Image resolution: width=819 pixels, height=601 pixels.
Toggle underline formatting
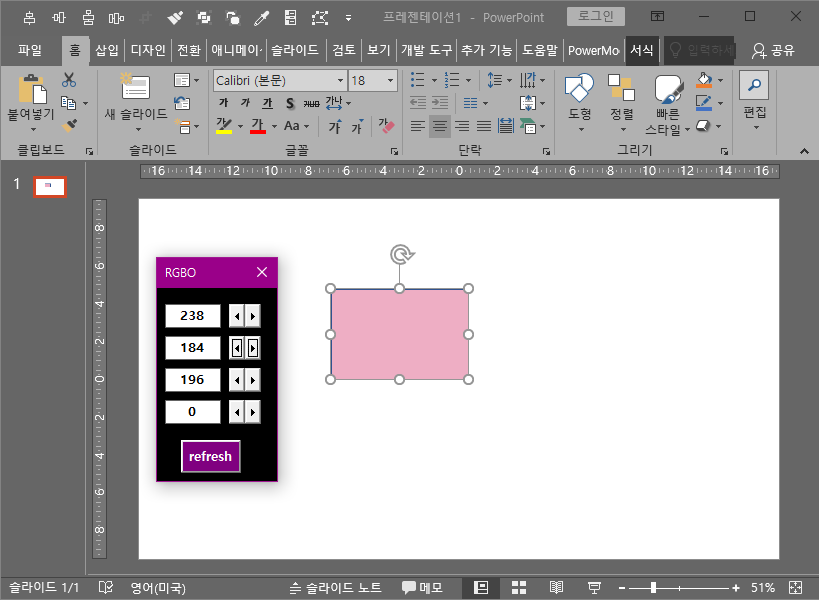point(267,103)
